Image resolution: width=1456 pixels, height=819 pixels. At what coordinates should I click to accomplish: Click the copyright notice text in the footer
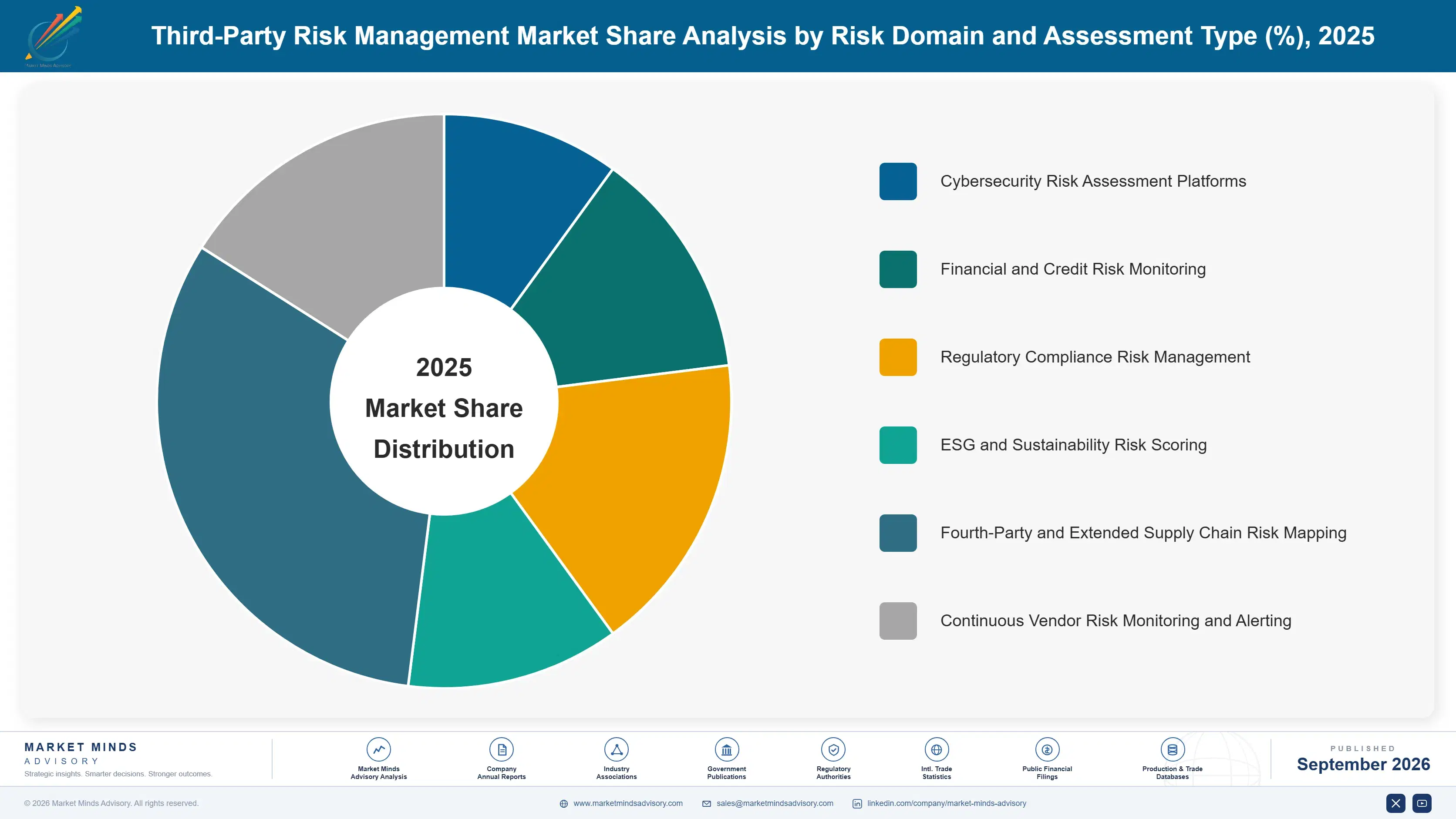(x=111, y=803)
